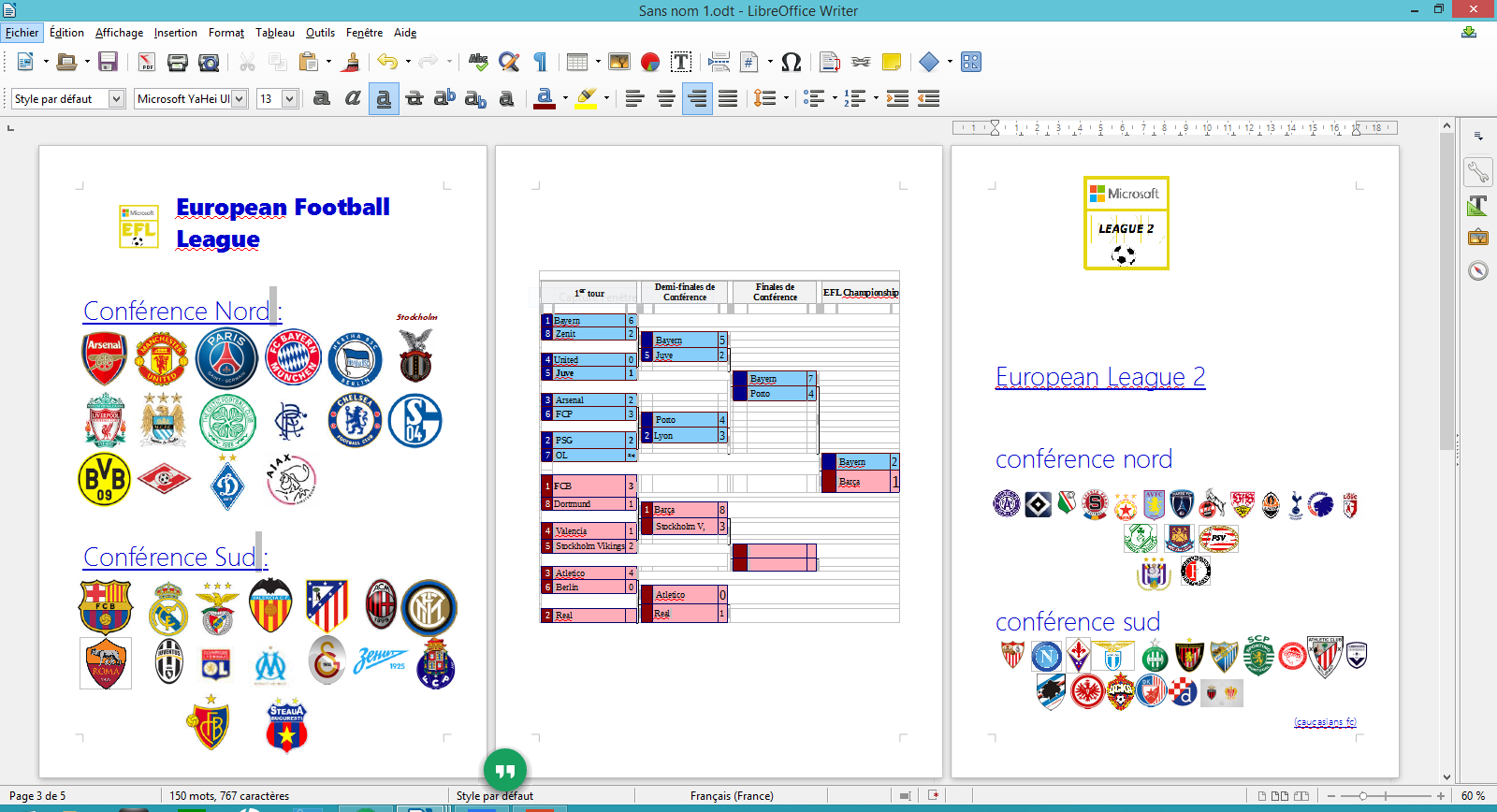Insert a text box
This screenshot has width=1497, height=812.
click(x=681, y=63)
